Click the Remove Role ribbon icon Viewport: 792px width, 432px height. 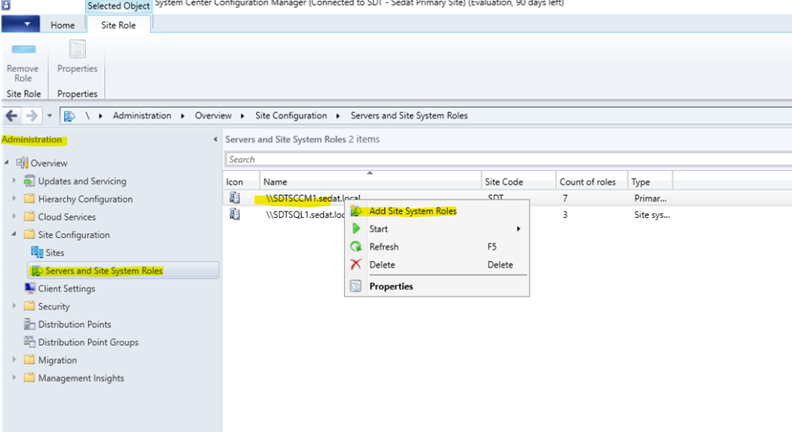(x=23, y=50)
